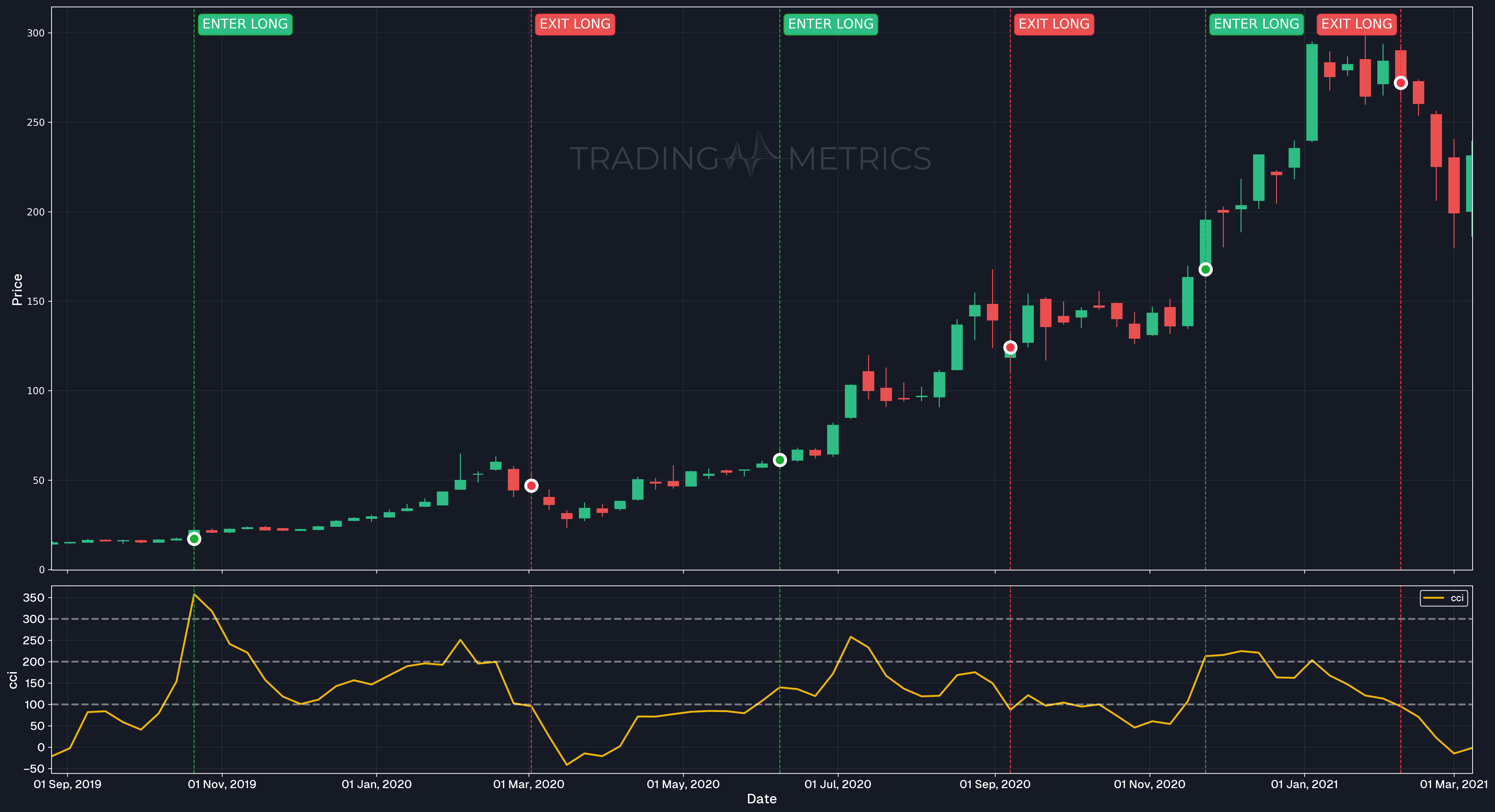
Task: Click the red exit marker near price 47
Action: point(531,485)
